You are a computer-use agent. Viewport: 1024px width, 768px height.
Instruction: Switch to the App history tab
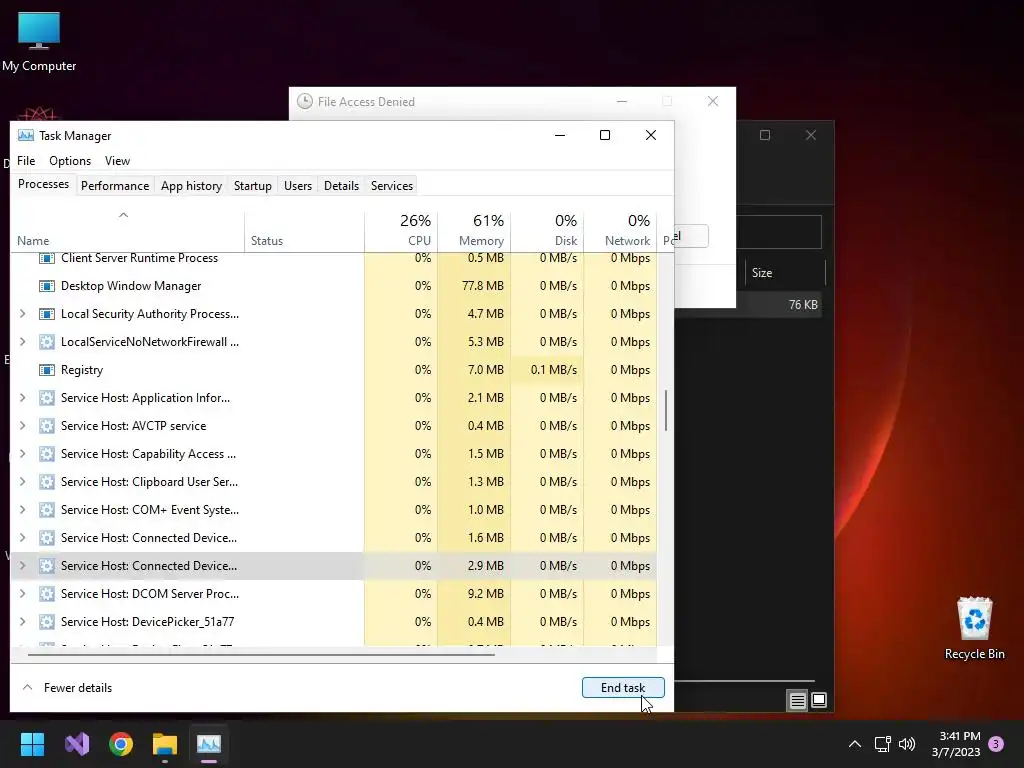click(x=191, y=186)
